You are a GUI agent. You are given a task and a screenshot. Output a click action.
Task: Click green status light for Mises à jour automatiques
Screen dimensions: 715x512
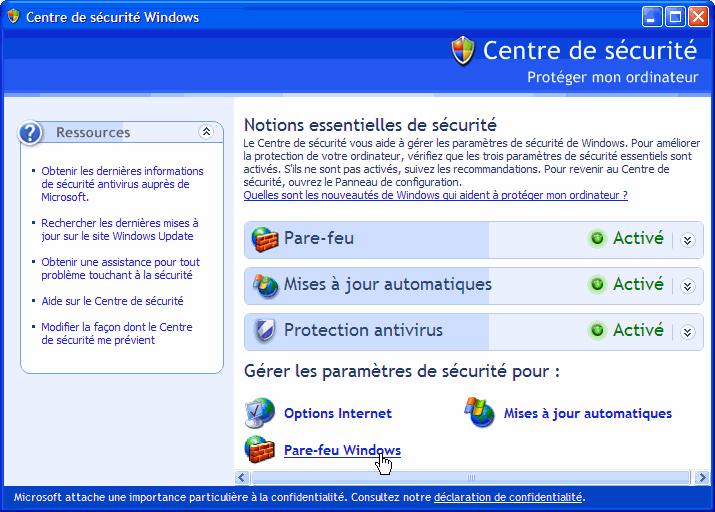pos(597,284)
